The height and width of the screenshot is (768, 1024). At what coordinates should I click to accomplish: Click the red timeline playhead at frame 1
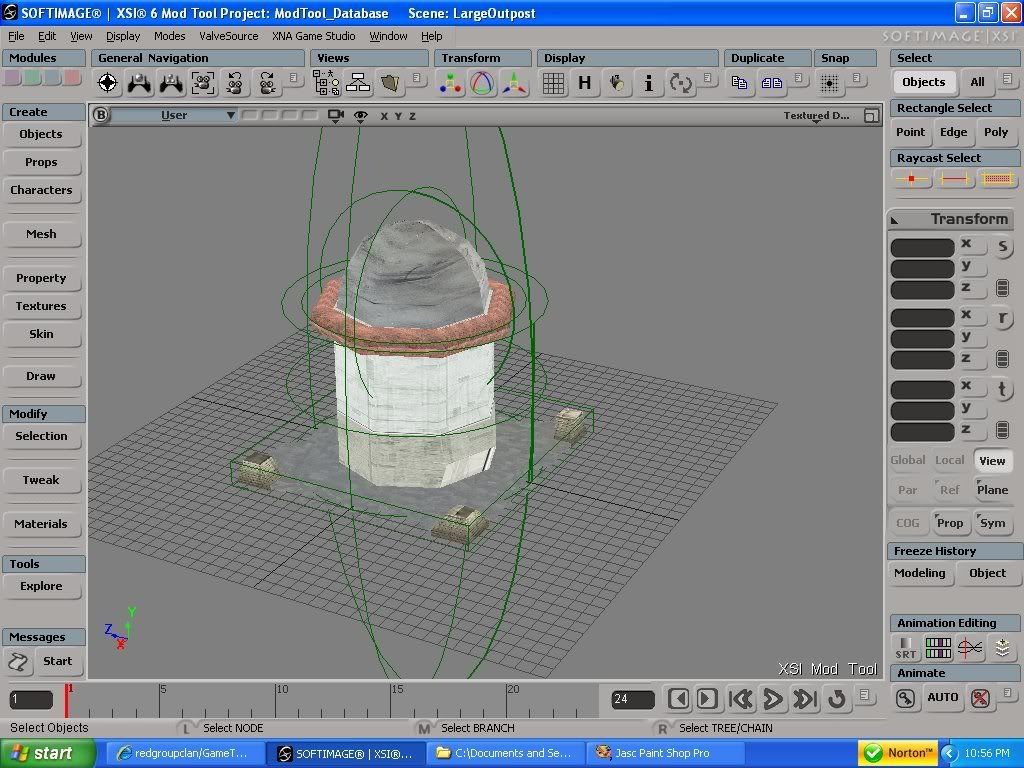click(x=66, y=700)
